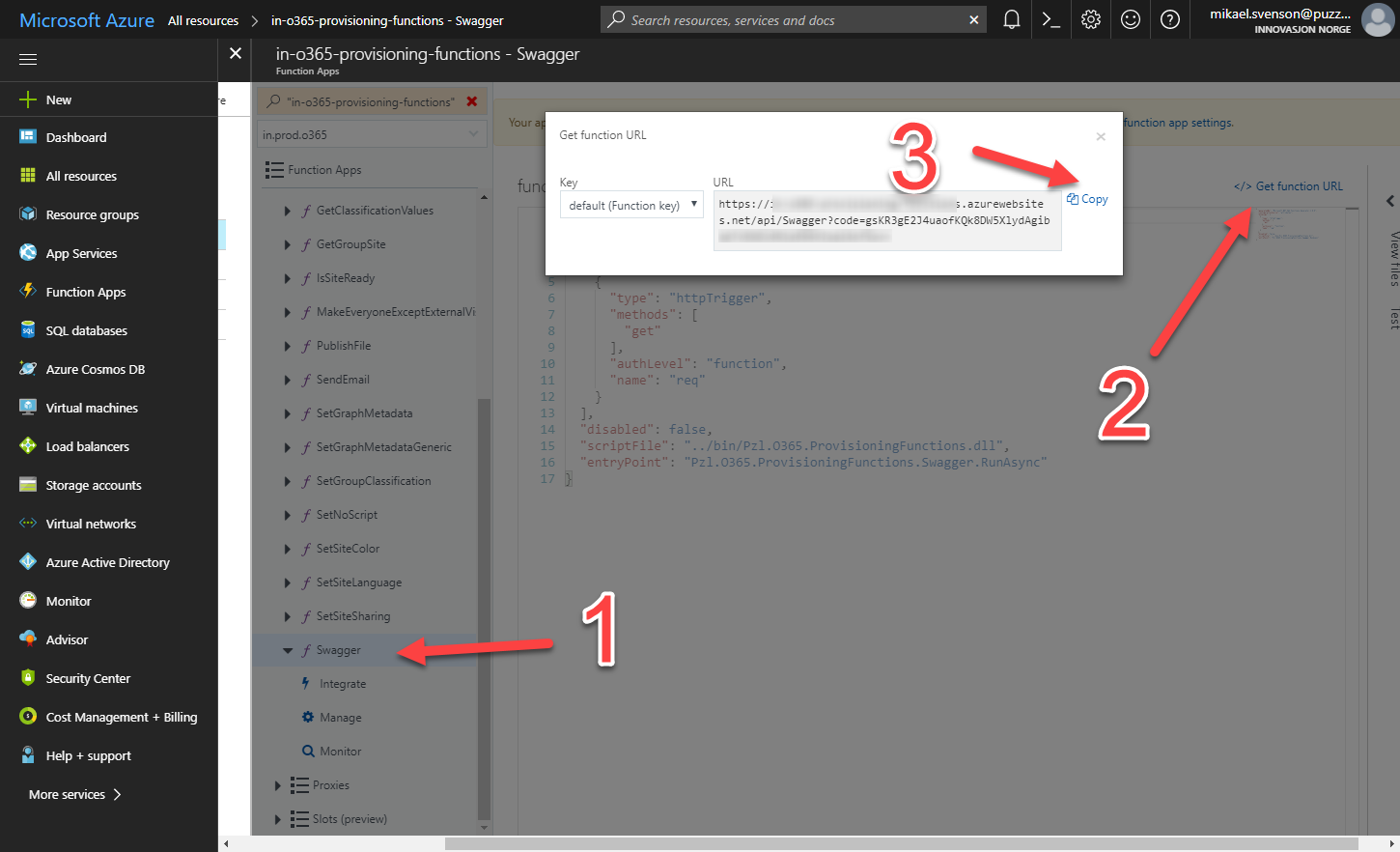
Task: Click Copy link in URL dialog
Action: [x=1088, y=199]
